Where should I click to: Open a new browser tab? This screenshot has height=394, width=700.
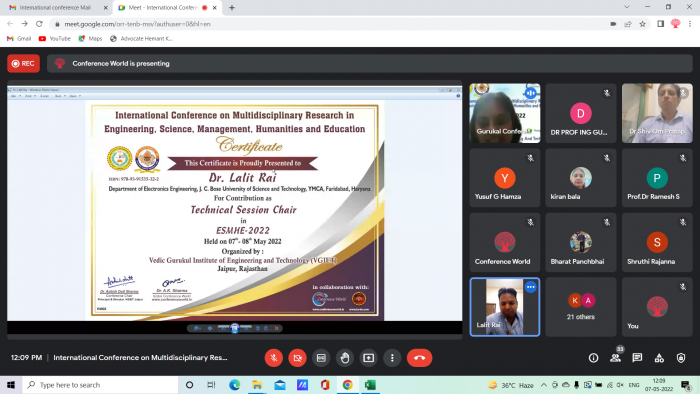tap(232, 8)
